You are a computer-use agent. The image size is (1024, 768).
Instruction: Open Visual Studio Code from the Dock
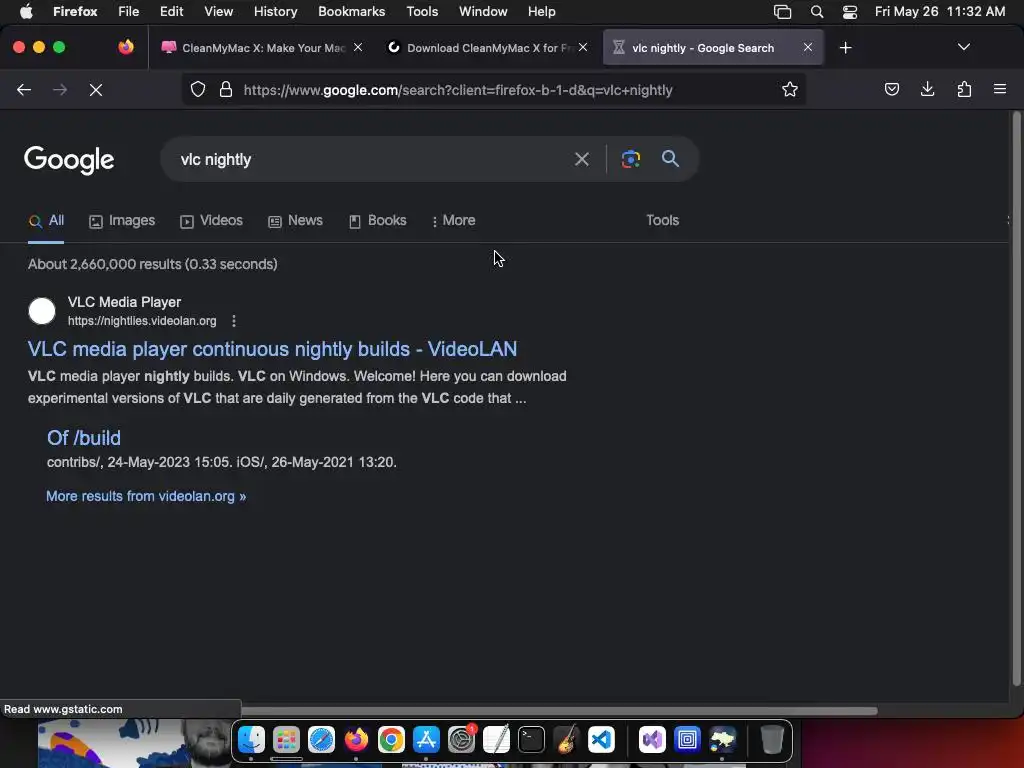601,739
